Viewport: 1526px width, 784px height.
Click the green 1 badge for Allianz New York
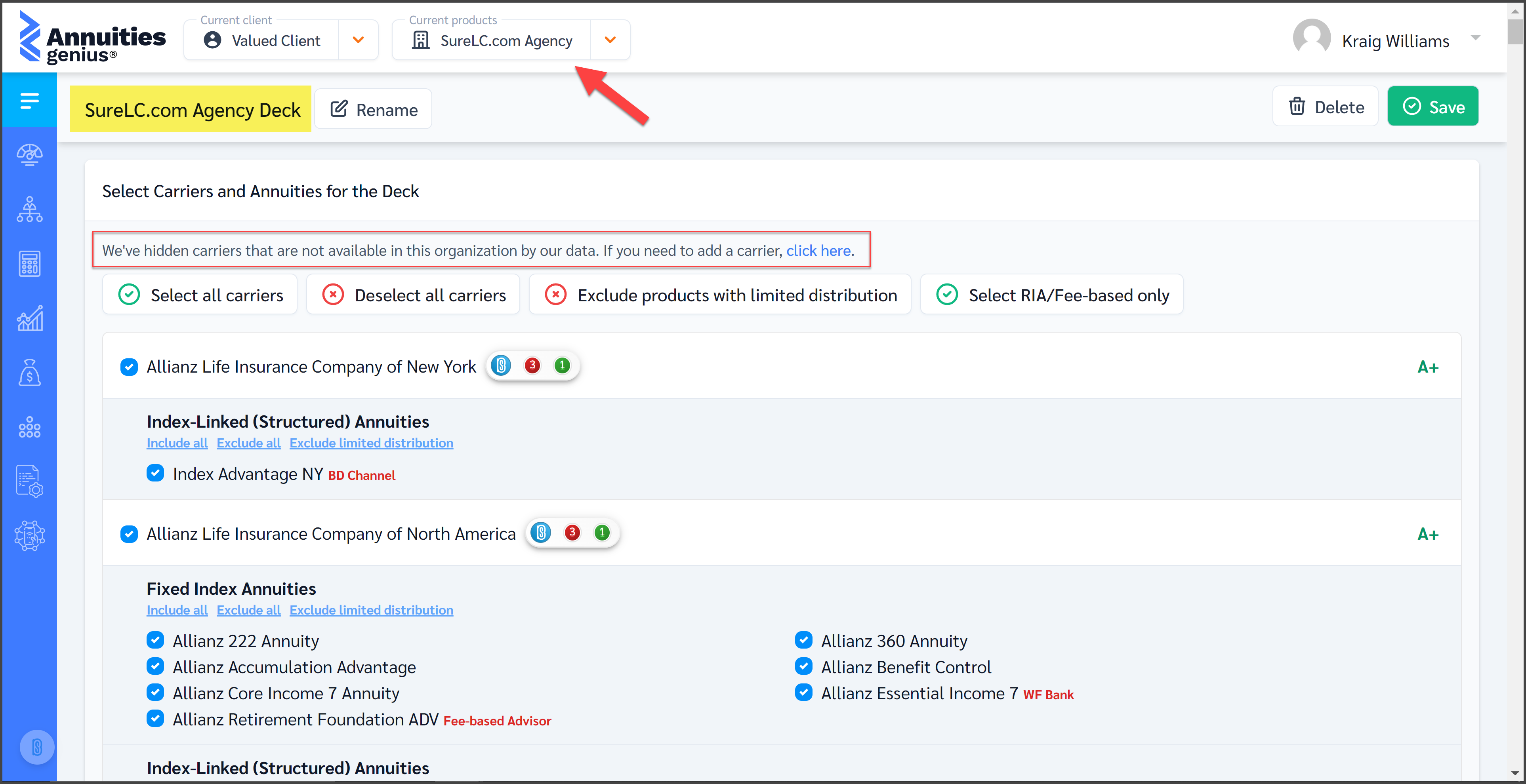562,366
